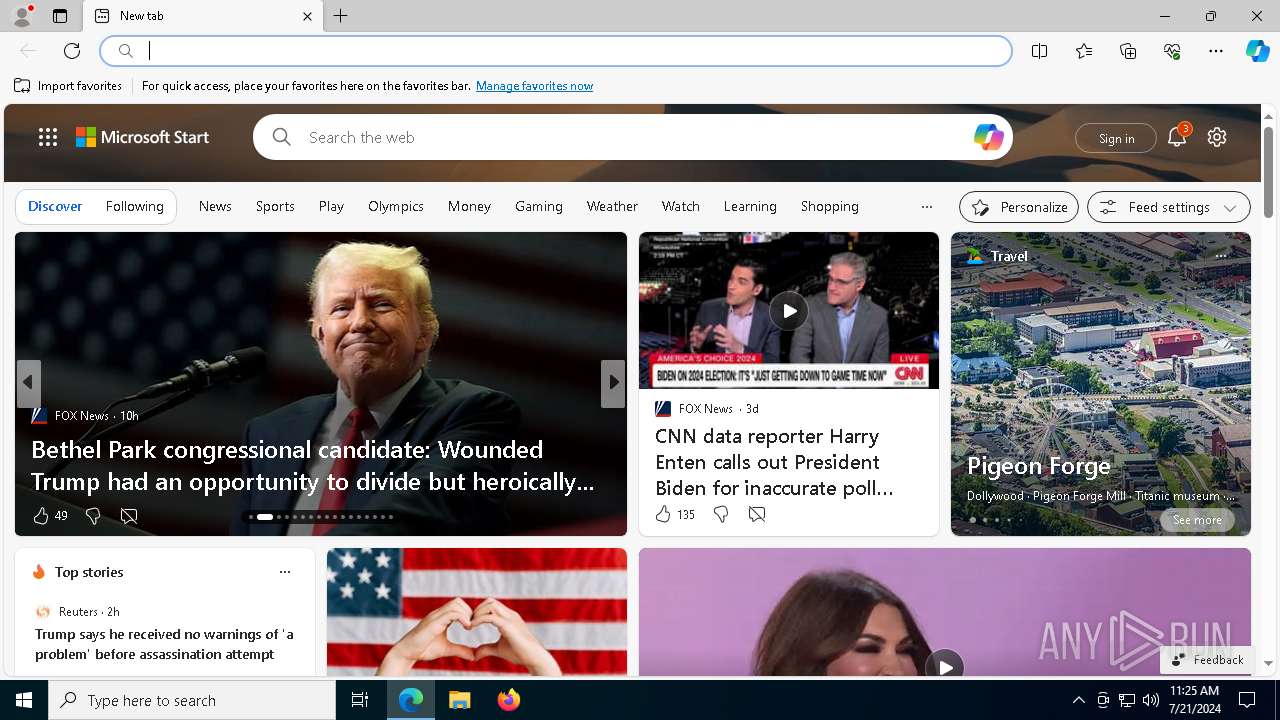Open the Edge profile icon
The width and height of the screenshot is (1280, 720).
[x=21, y=16]
